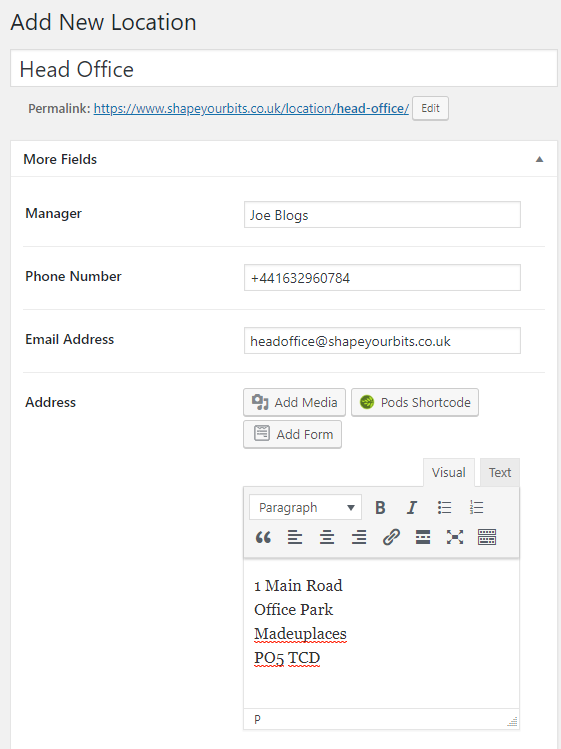The image size is (561, 749).
Task: Insert a bulleted list
Action: click(444, 507)
